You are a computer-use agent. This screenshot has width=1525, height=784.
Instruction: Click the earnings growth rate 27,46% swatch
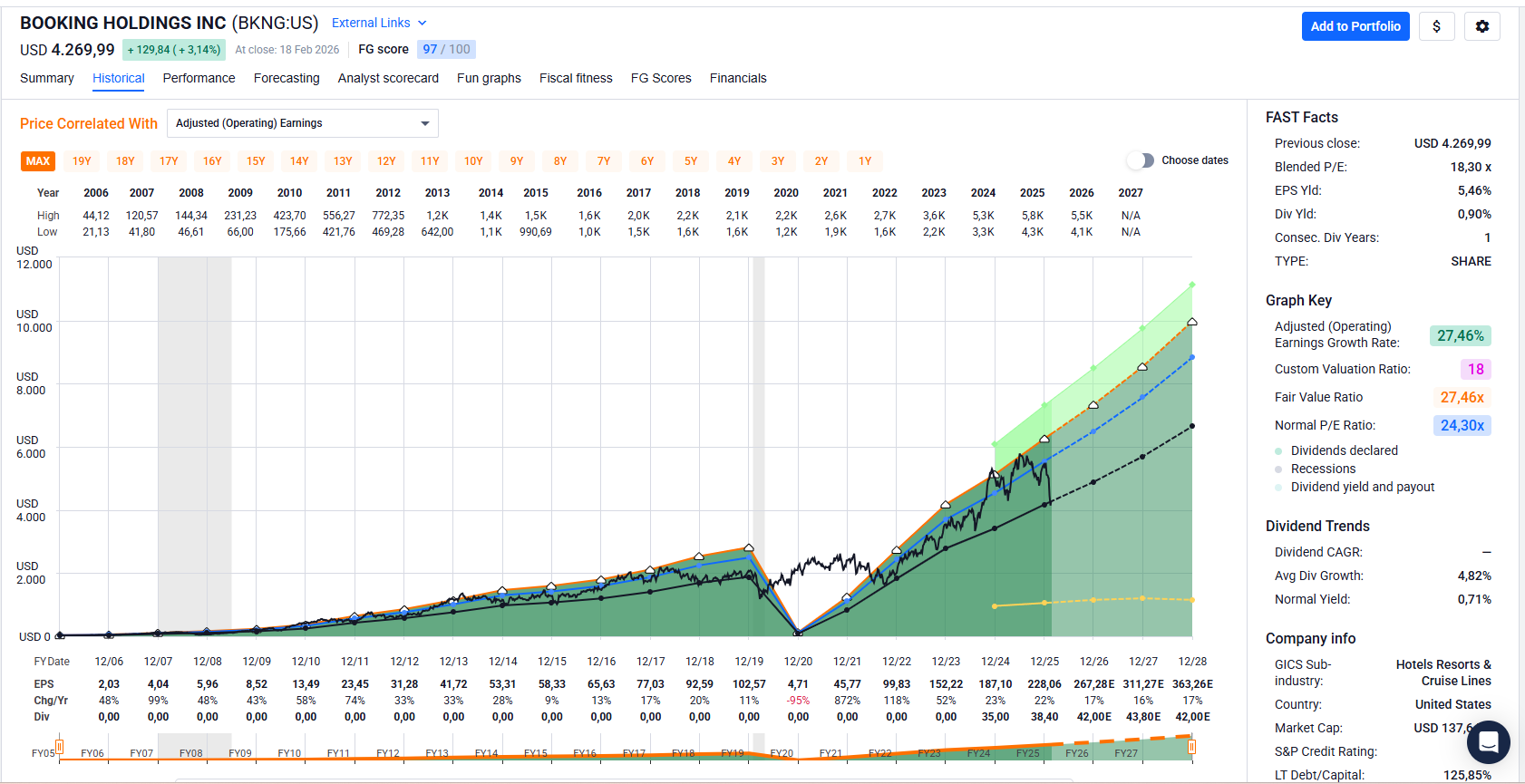1460,335
